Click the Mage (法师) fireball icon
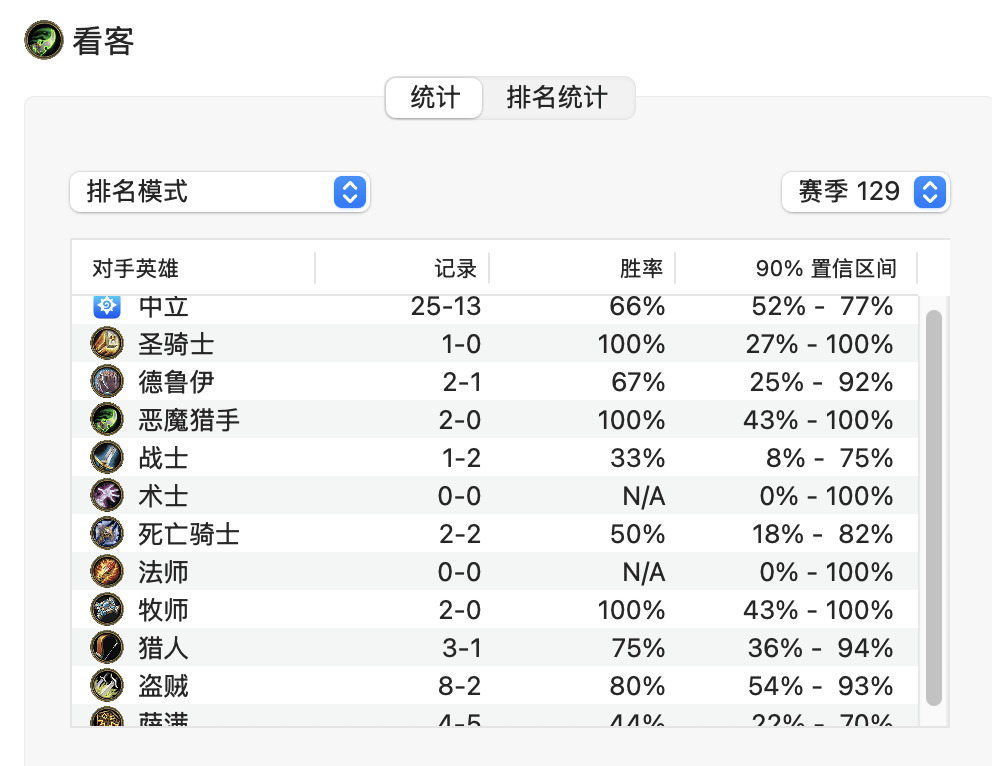The height and width of the screenshot is (766, 992). tap(107, 571)
